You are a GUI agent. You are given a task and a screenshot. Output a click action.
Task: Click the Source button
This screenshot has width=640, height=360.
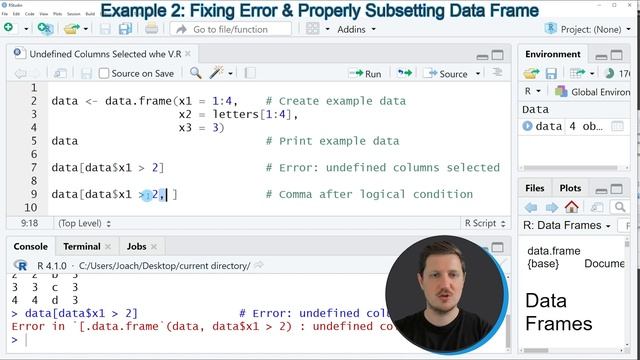coord(446,73)
